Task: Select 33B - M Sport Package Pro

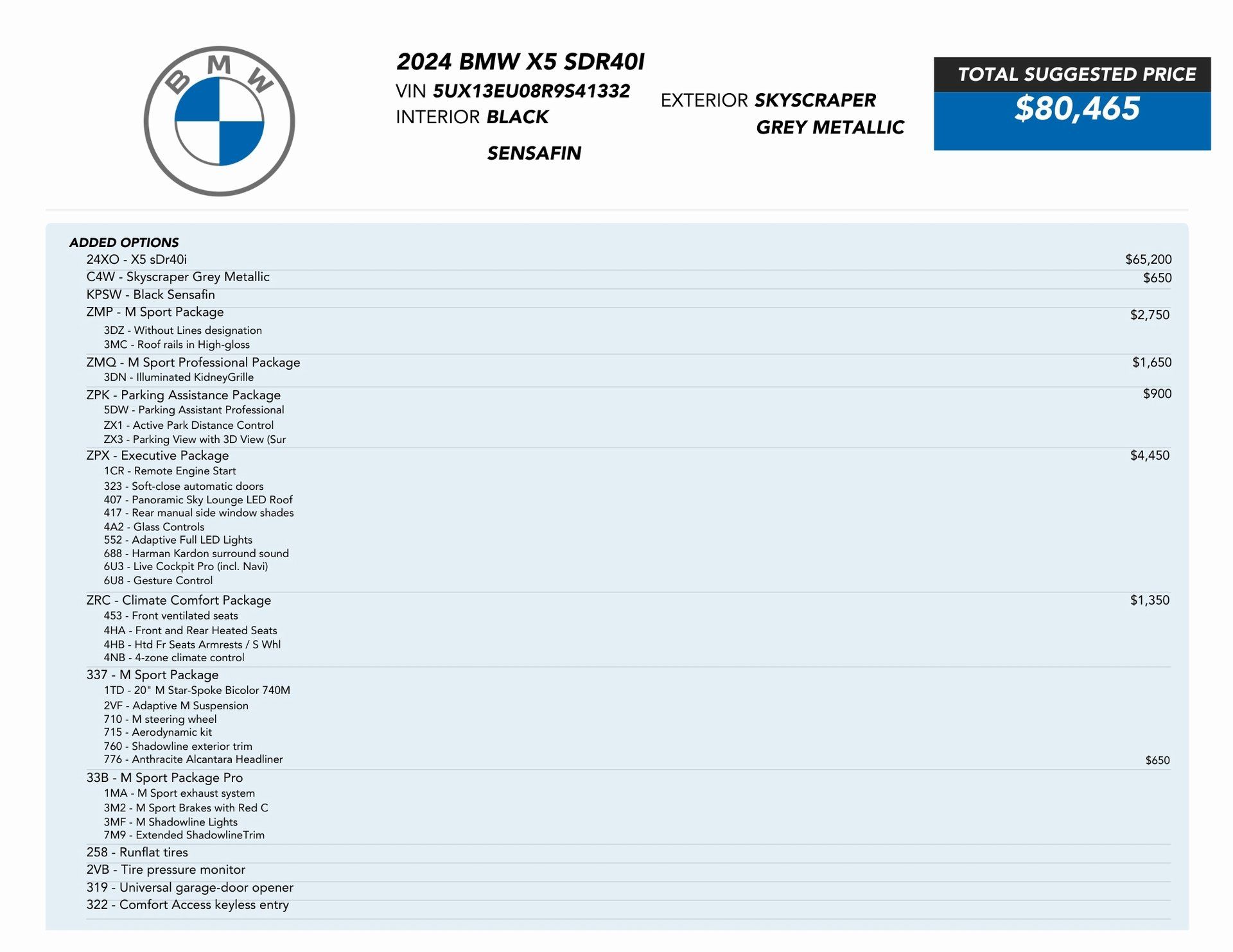Action: (x=164, y=777)
